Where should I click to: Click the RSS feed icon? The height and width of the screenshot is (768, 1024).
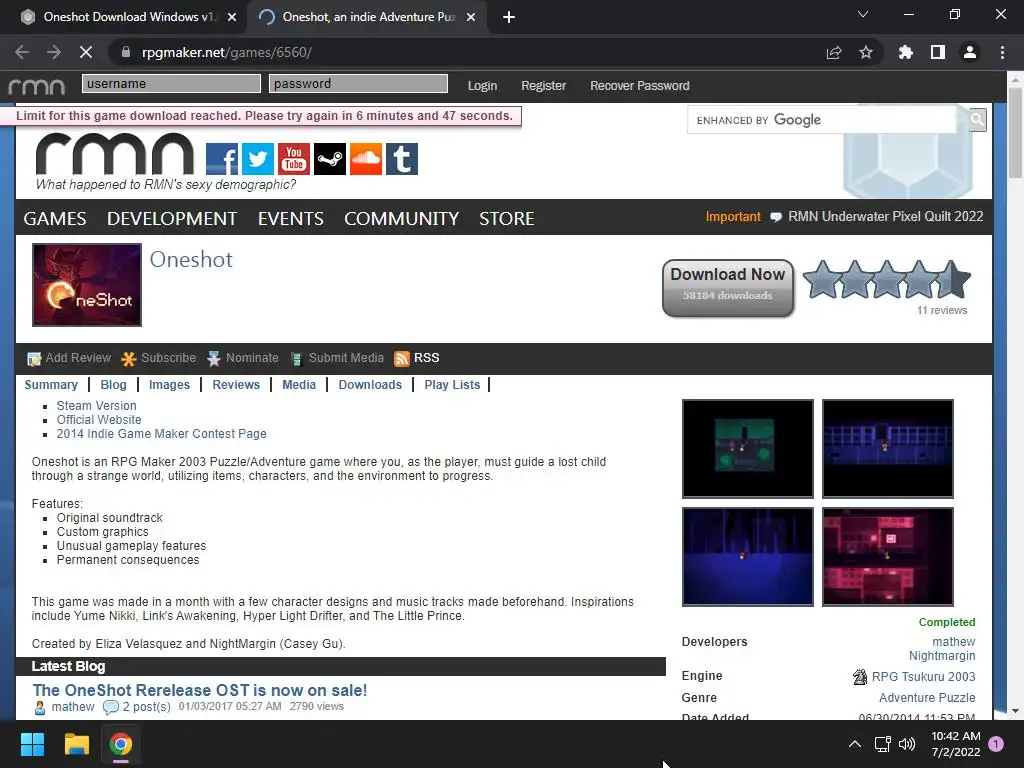pyautogui.click(x=402, y=359)
